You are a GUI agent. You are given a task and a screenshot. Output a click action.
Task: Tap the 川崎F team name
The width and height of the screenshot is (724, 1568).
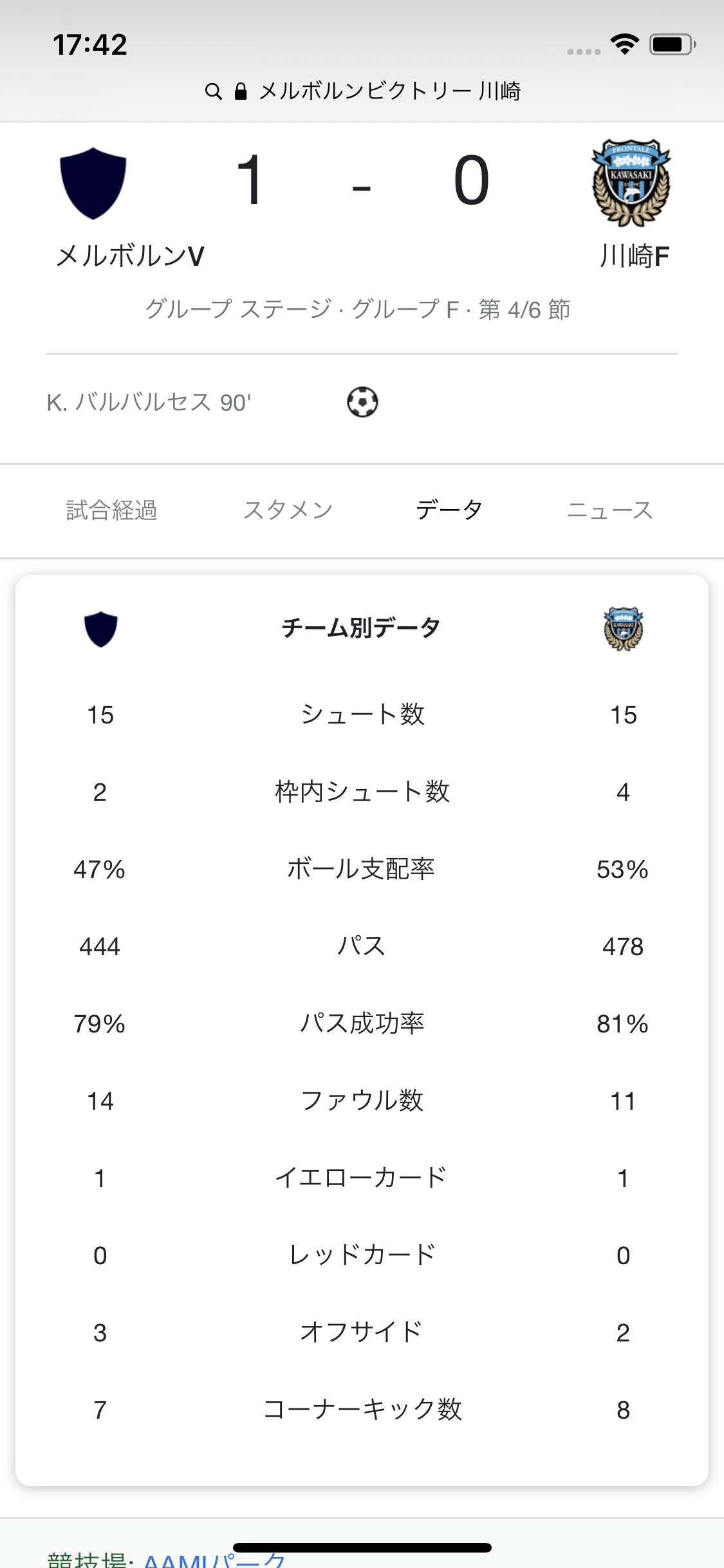coord(634,256)
